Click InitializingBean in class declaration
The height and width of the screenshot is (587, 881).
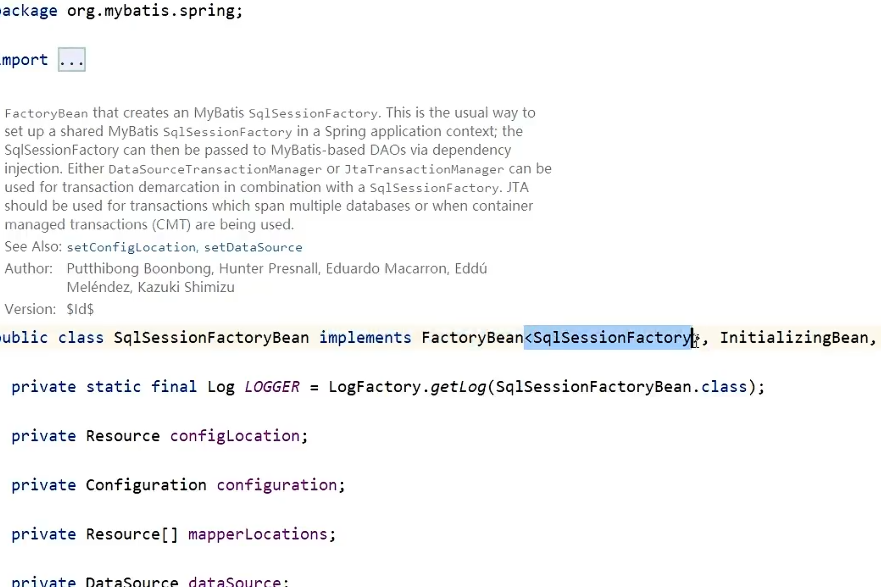pyautogui.click(x=794, y=338)
